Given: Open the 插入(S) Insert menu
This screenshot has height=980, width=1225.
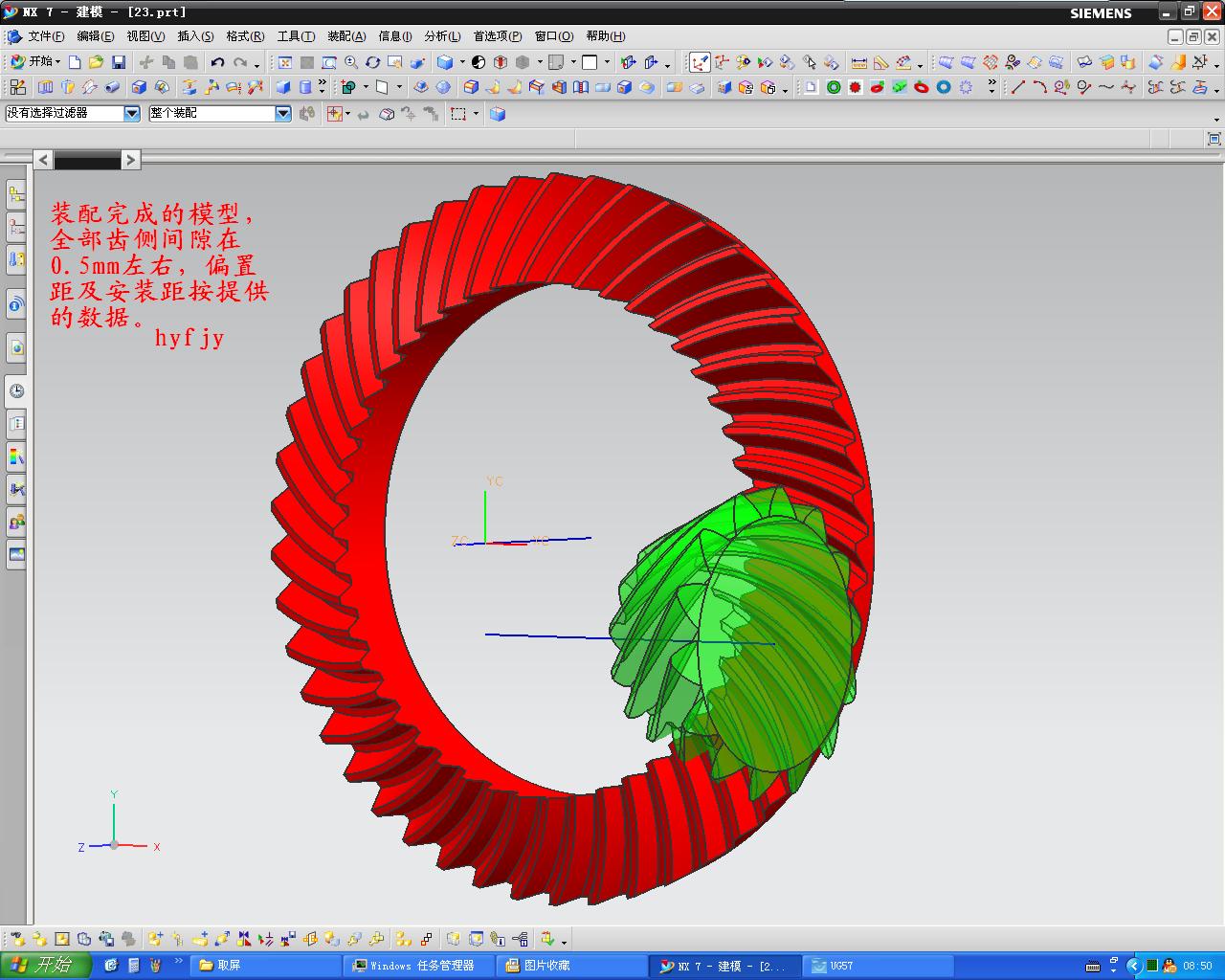Looking at the screenshot, I should [195, 36].
